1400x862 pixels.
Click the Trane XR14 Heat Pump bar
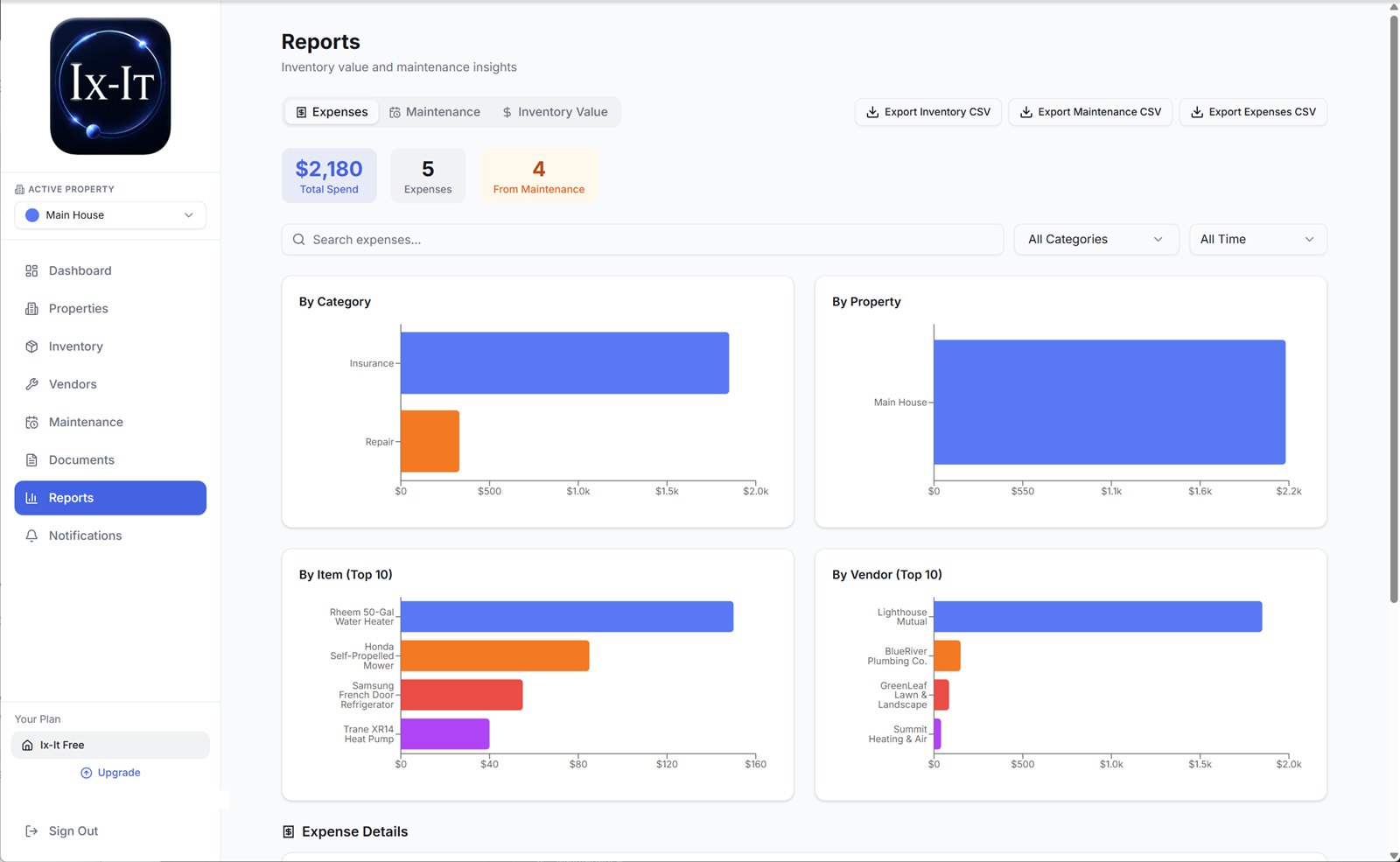(x=444, y=734)
